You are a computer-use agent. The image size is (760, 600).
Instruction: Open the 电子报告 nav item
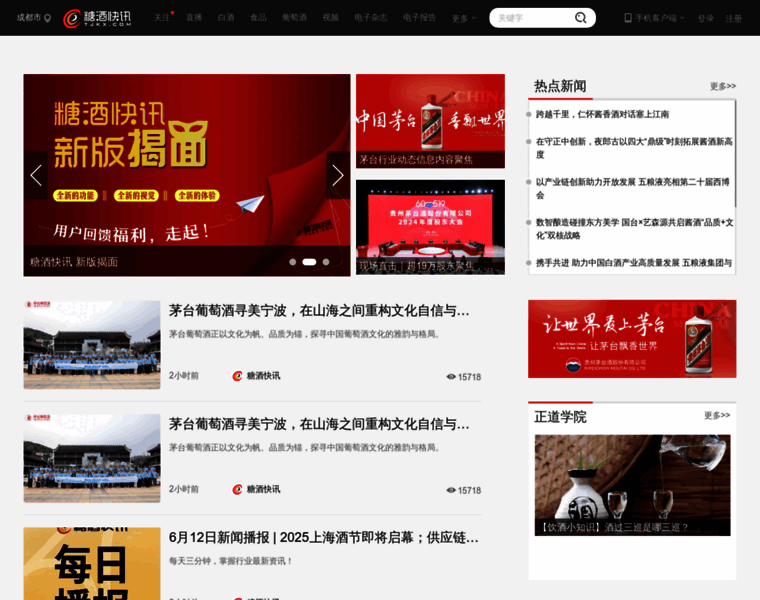point(419,17)
